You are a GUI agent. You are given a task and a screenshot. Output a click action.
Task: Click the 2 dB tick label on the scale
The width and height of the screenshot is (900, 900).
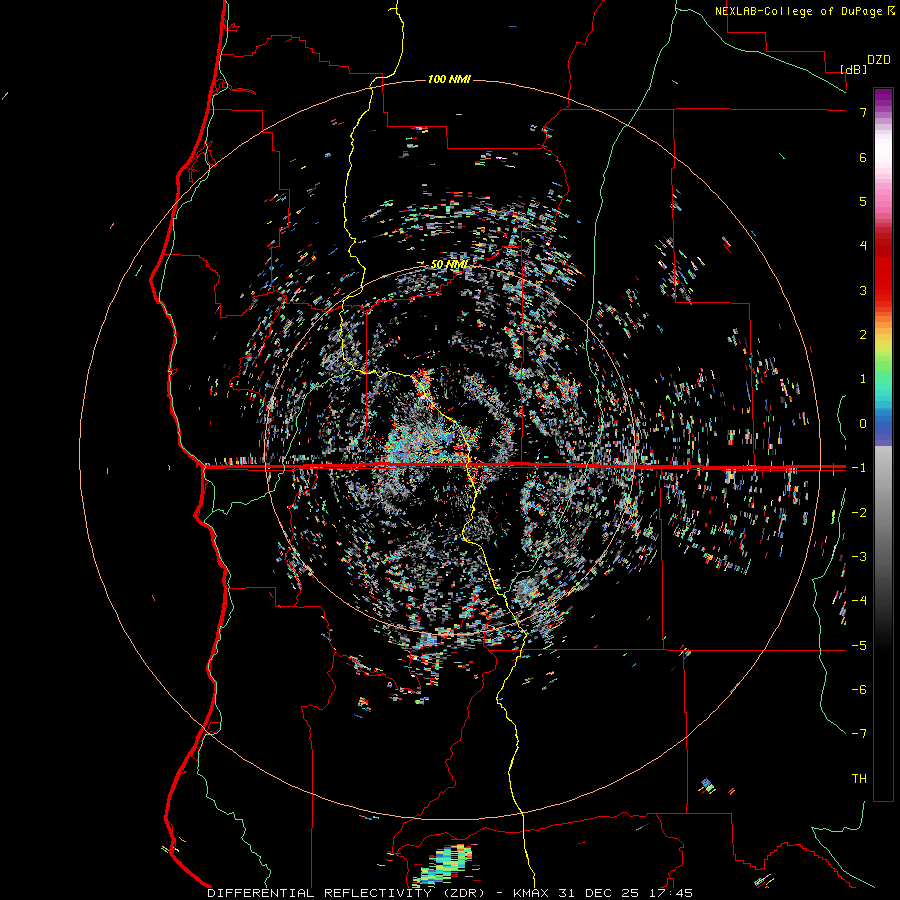point(863,335)
